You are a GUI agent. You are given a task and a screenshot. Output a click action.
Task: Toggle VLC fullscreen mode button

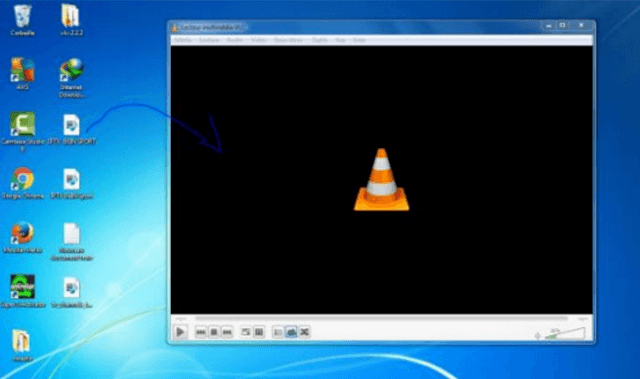tap(245, 332)
